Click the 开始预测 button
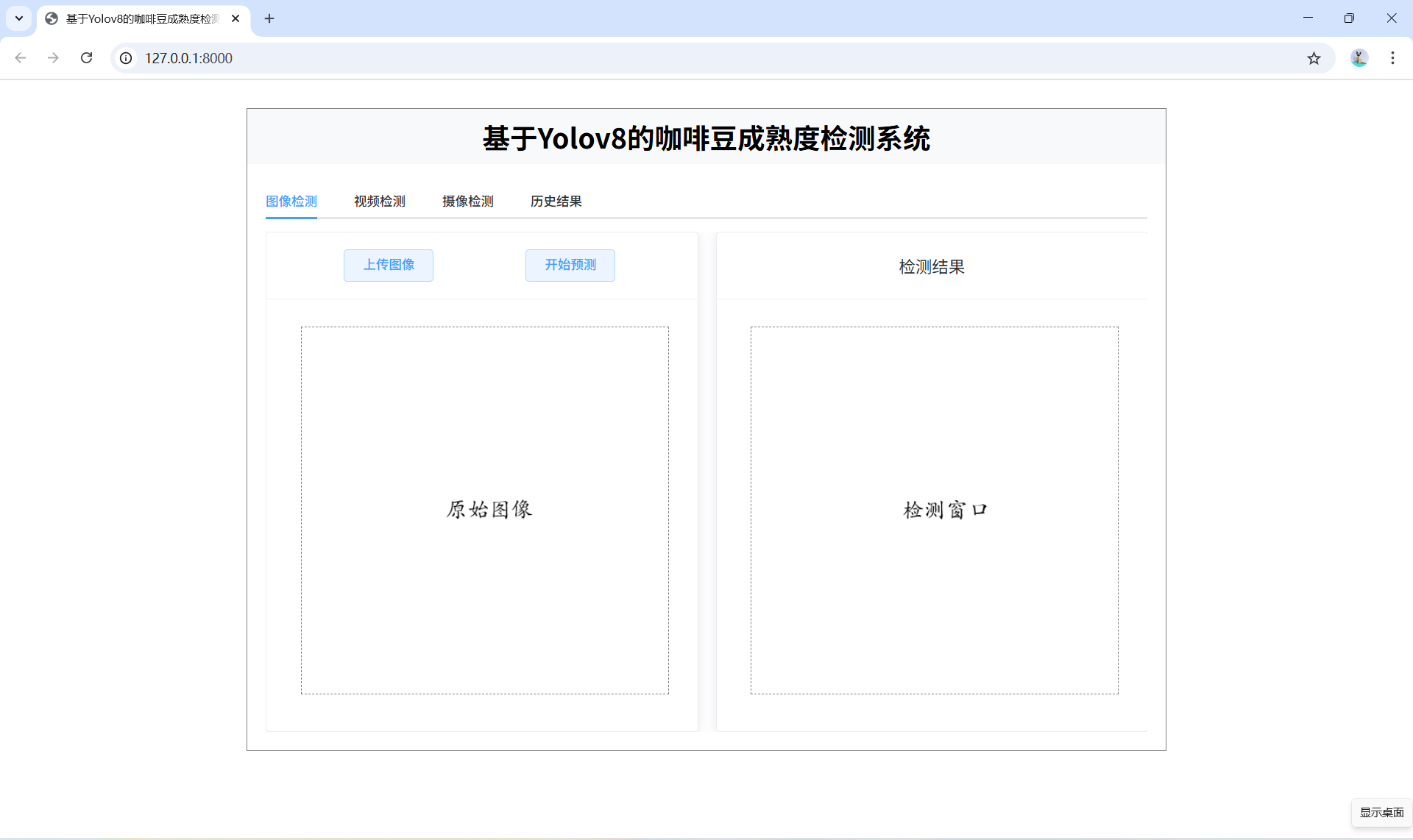1413x840 pixels. point(570,265)
